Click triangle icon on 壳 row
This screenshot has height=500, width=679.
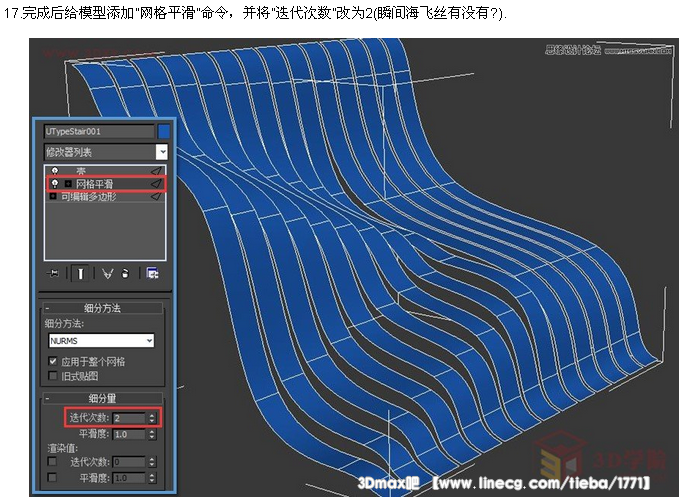(156, 171)
